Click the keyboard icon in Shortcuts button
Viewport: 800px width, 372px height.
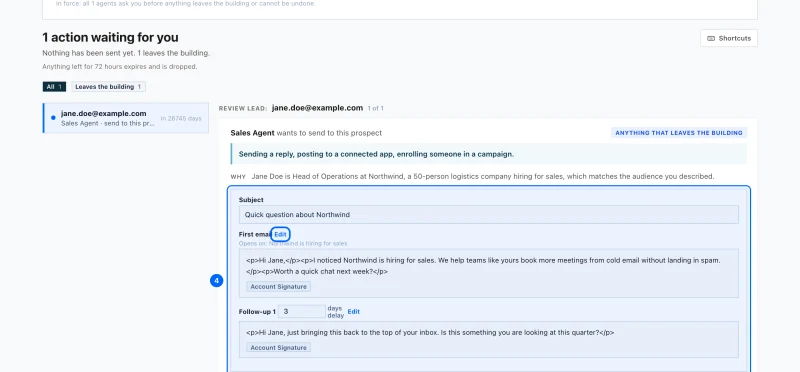tap(711, 38)
